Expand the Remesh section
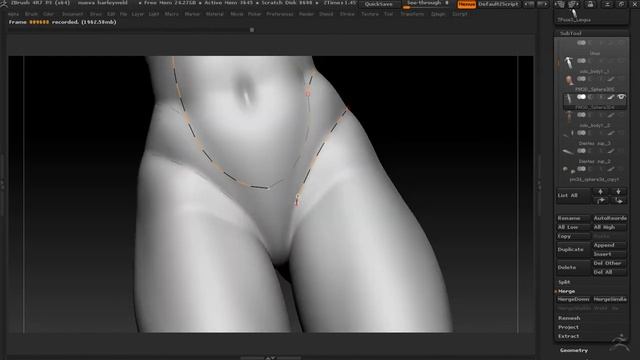Viewport: 640px width, 360px height. pos(569,318)
